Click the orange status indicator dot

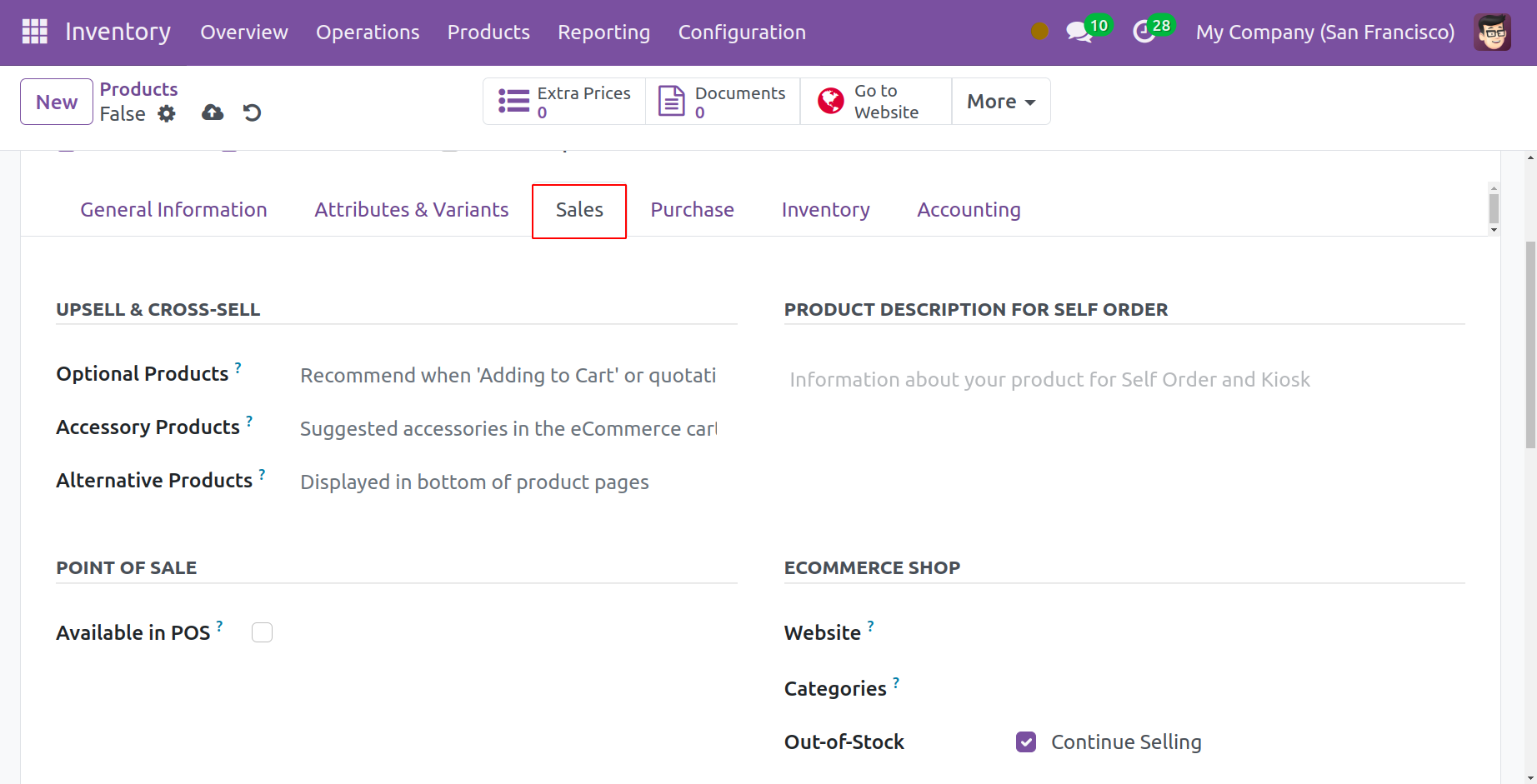[x=1039, y=32]
